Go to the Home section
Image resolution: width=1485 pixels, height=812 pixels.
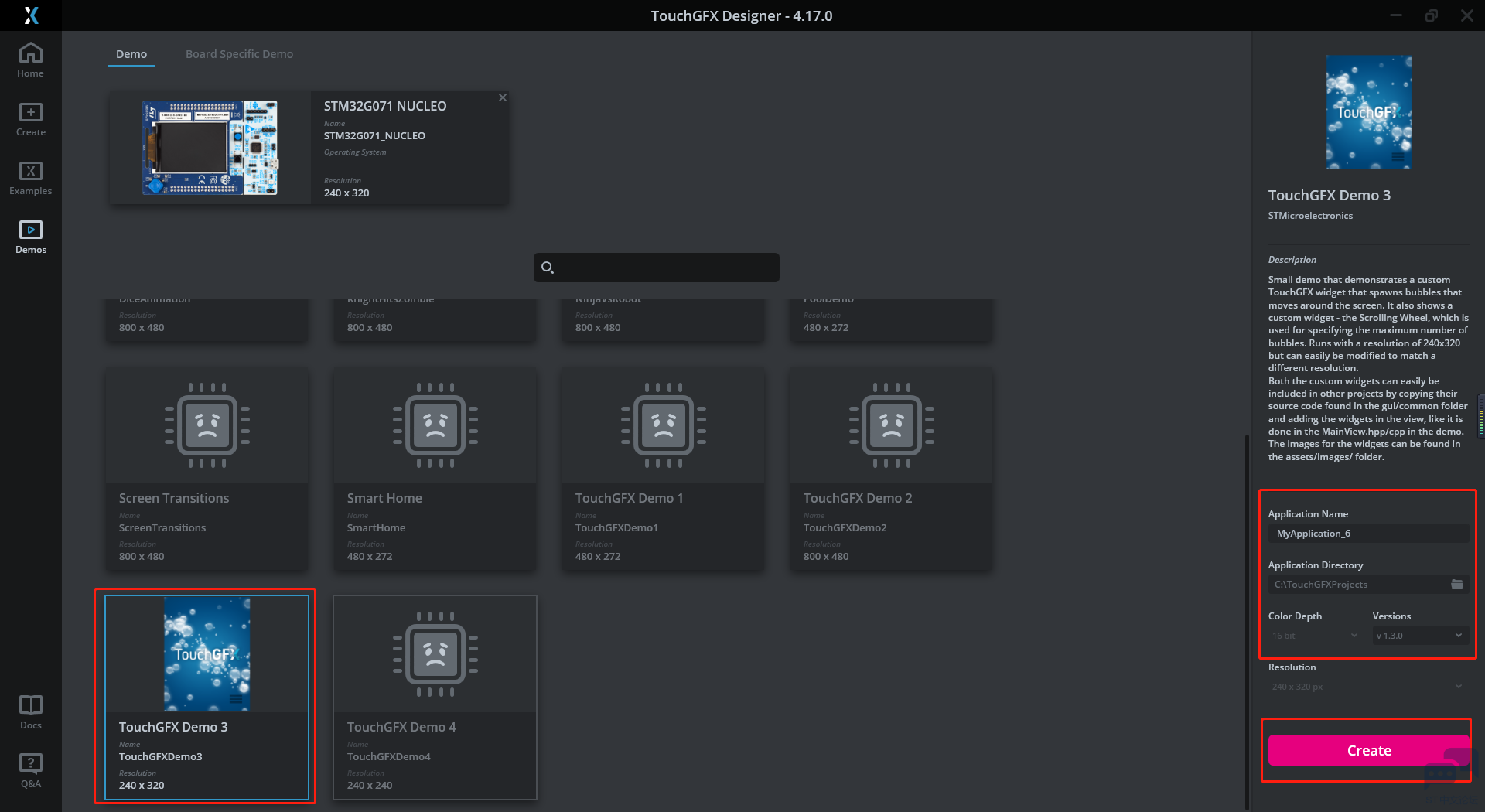click(x=31, y=60)
